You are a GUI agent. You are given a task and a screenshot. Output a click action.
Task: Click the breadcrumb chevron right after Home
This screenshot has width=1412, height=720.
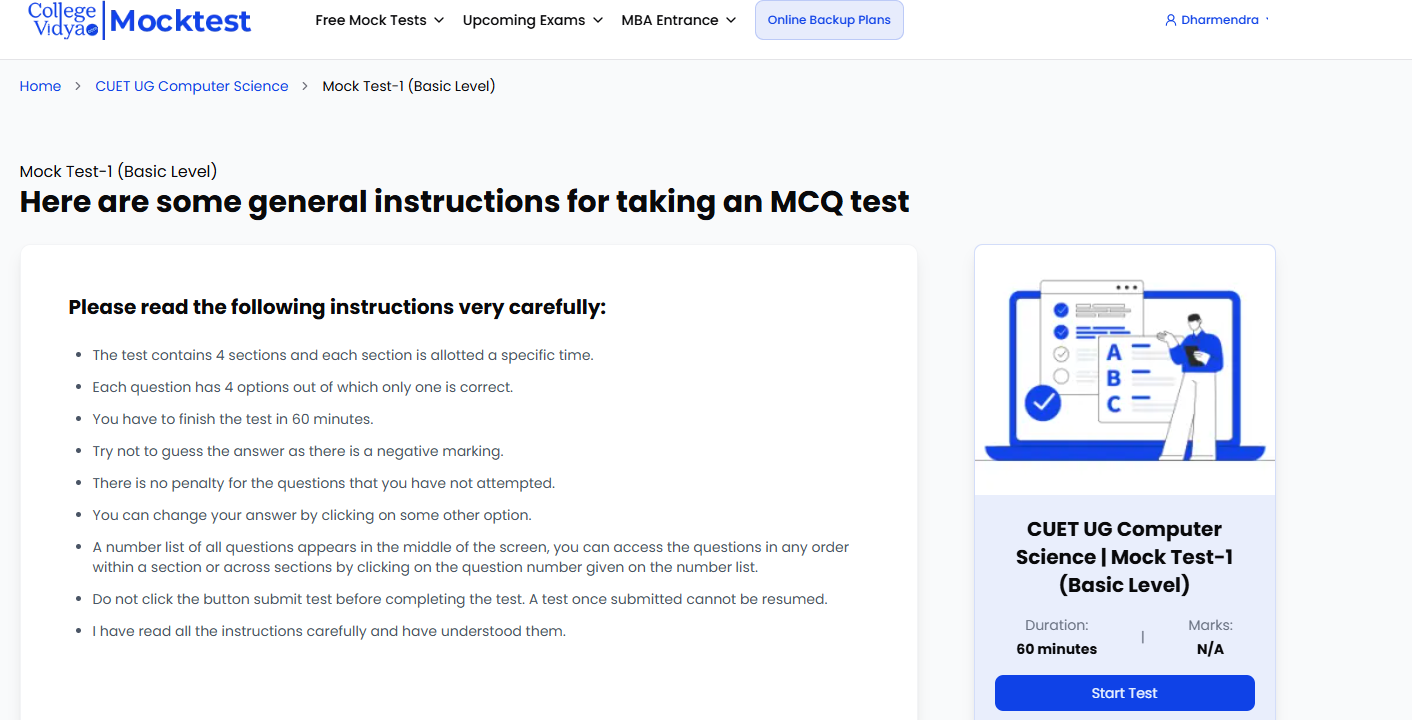(x=78, y=87)
